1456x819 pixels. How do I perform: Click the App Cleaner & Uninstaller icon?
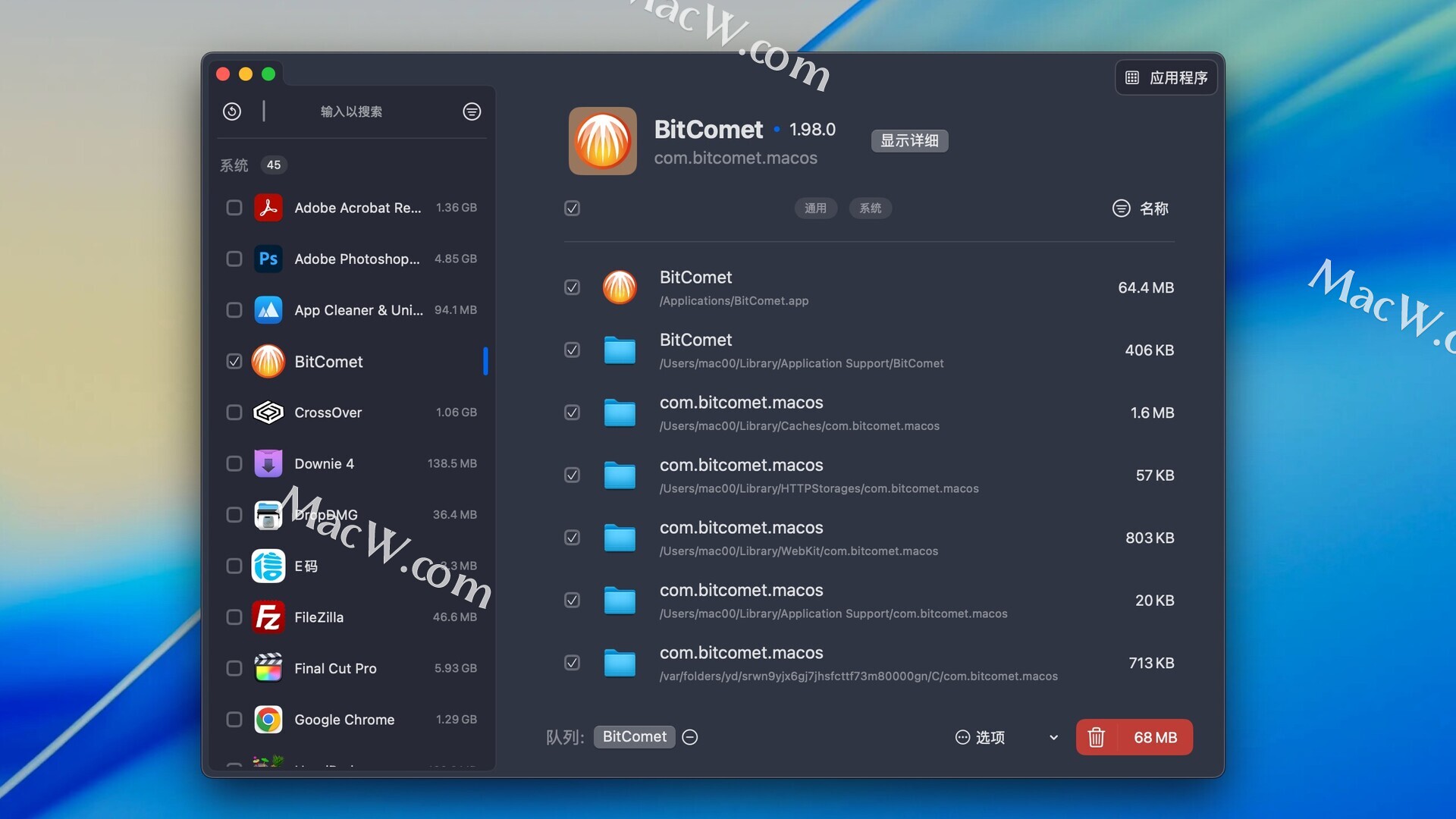[268, 310]
